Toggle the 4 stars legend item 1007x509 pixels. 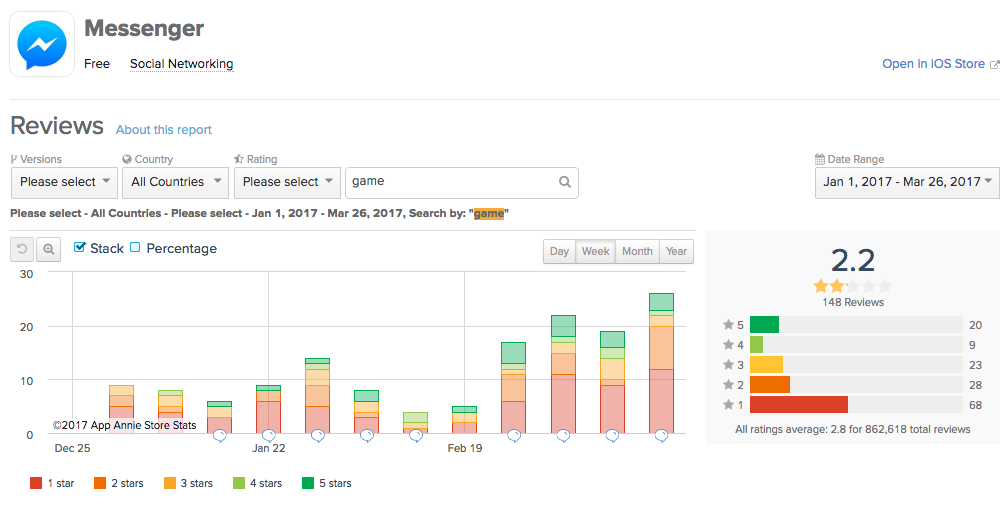(x=258, y=483)
